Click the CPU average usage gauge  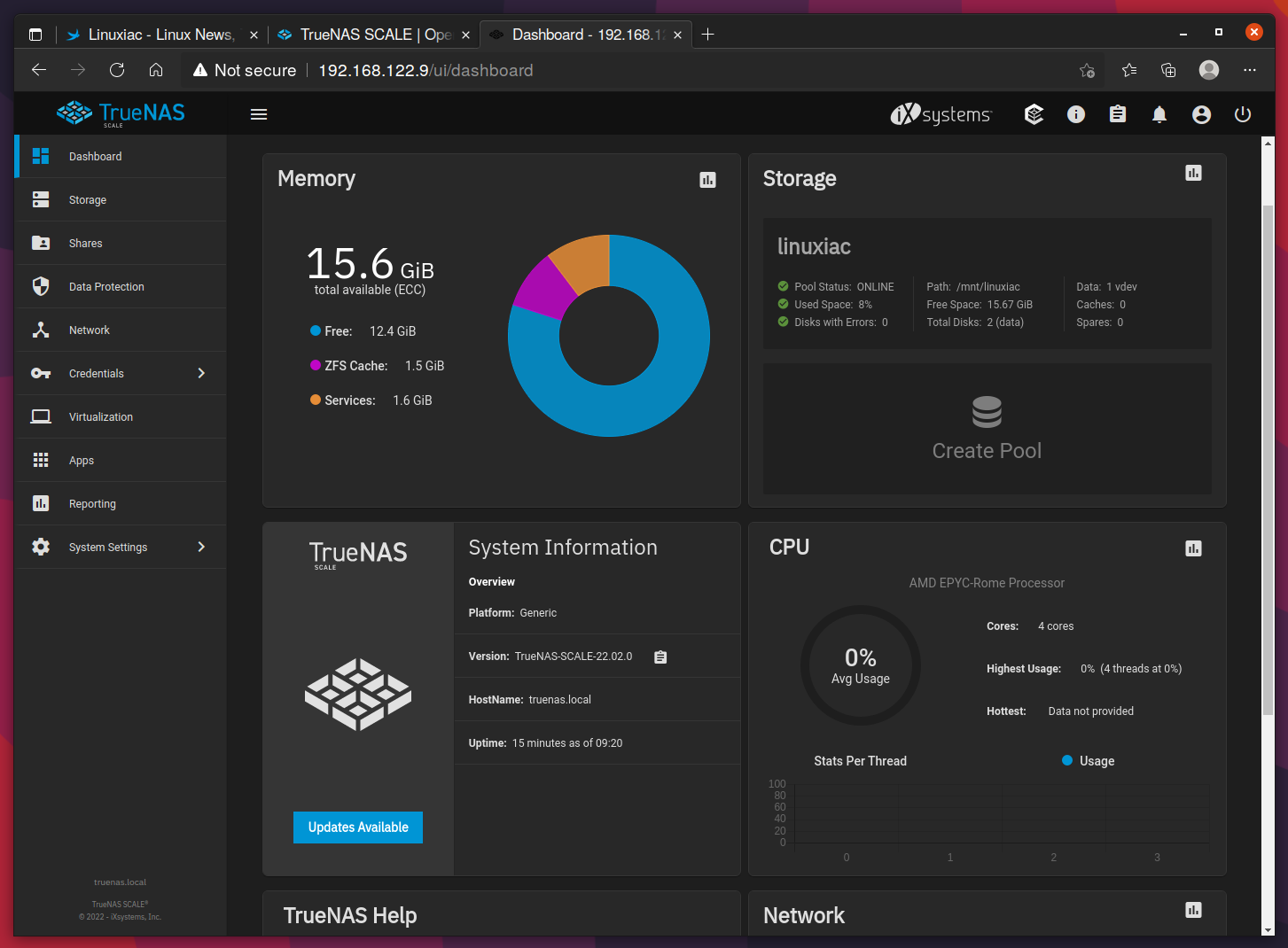pos(861,665)
